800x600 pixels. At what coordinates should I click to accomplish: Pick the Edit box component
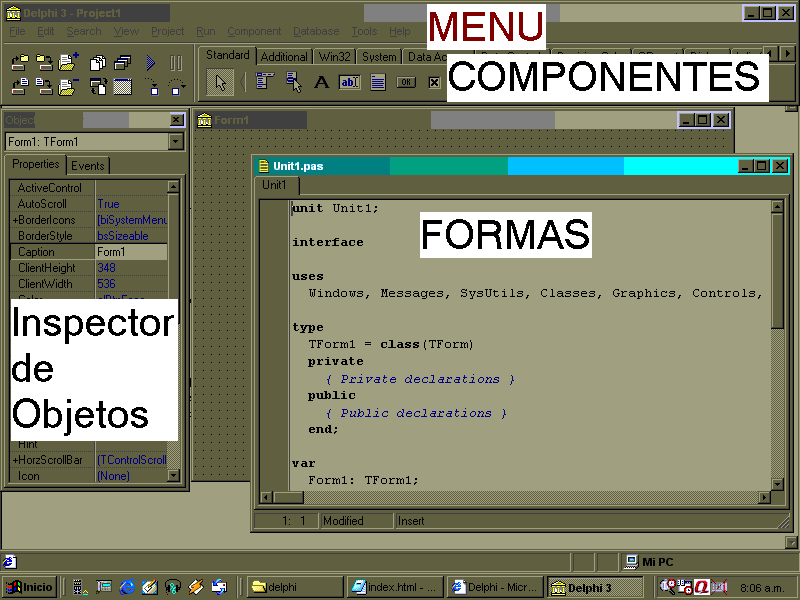[349, 82]
